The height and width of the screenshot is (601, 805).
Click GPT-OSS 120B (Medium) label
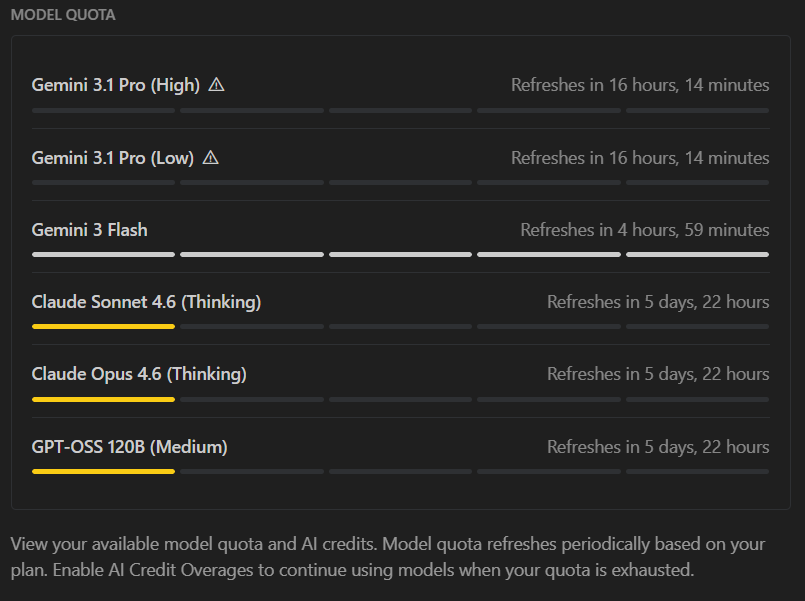(129, 447)
